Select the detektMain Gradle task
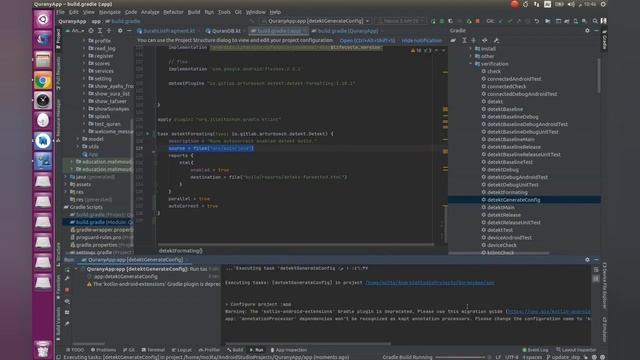The width and height of the screenshot is (640, 360). pos(501,207)
